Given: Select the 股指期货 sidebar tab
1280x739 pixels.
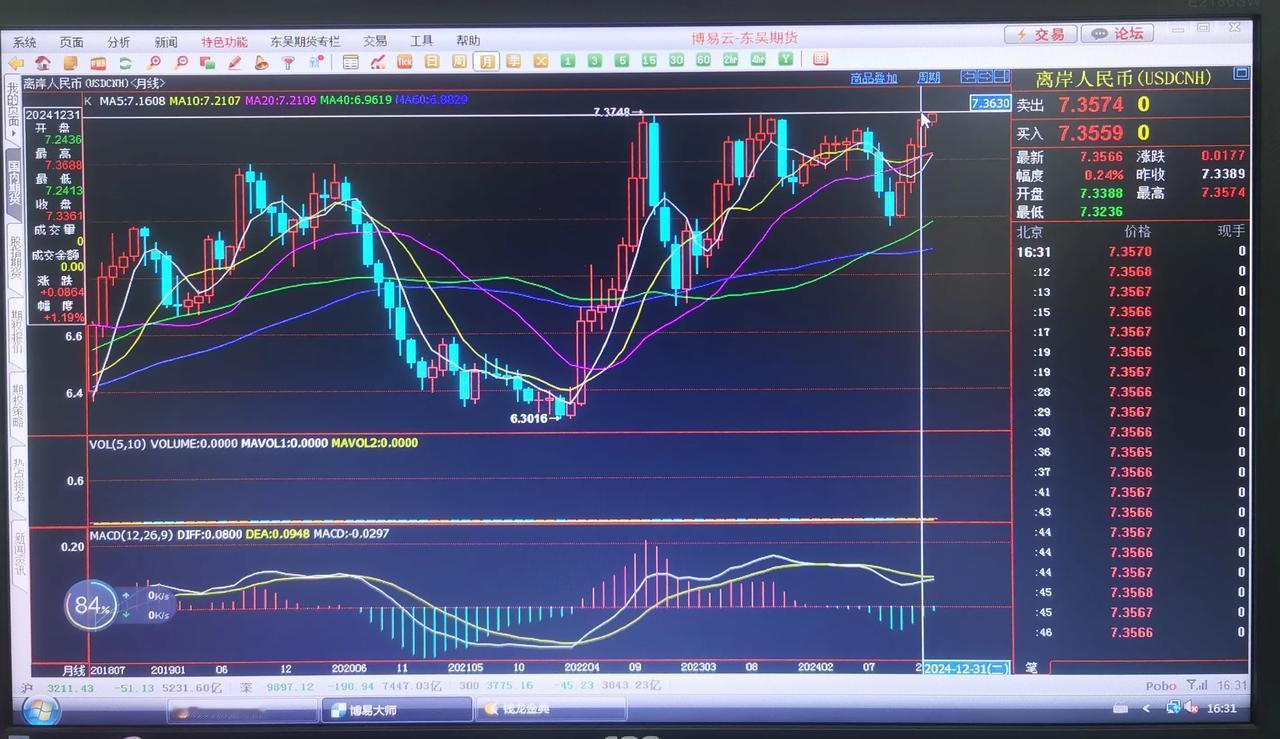Looking at the screenshot, I should coord(15,258).
